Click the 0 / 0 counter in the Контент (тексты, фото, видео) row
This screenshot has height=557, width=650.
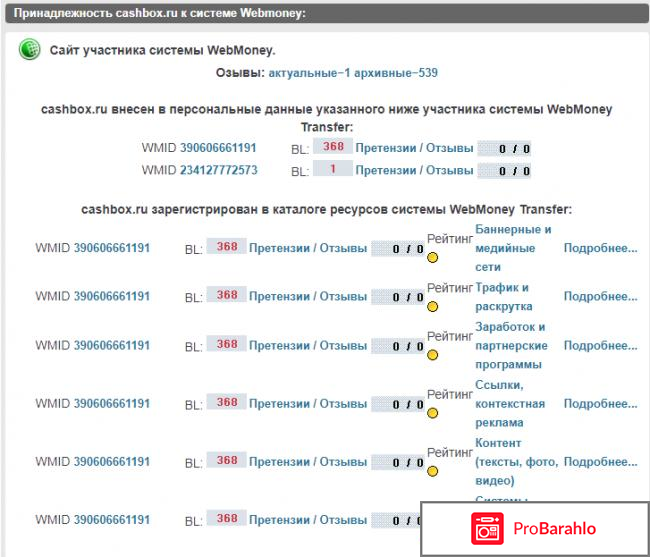[x=398, y=462]
